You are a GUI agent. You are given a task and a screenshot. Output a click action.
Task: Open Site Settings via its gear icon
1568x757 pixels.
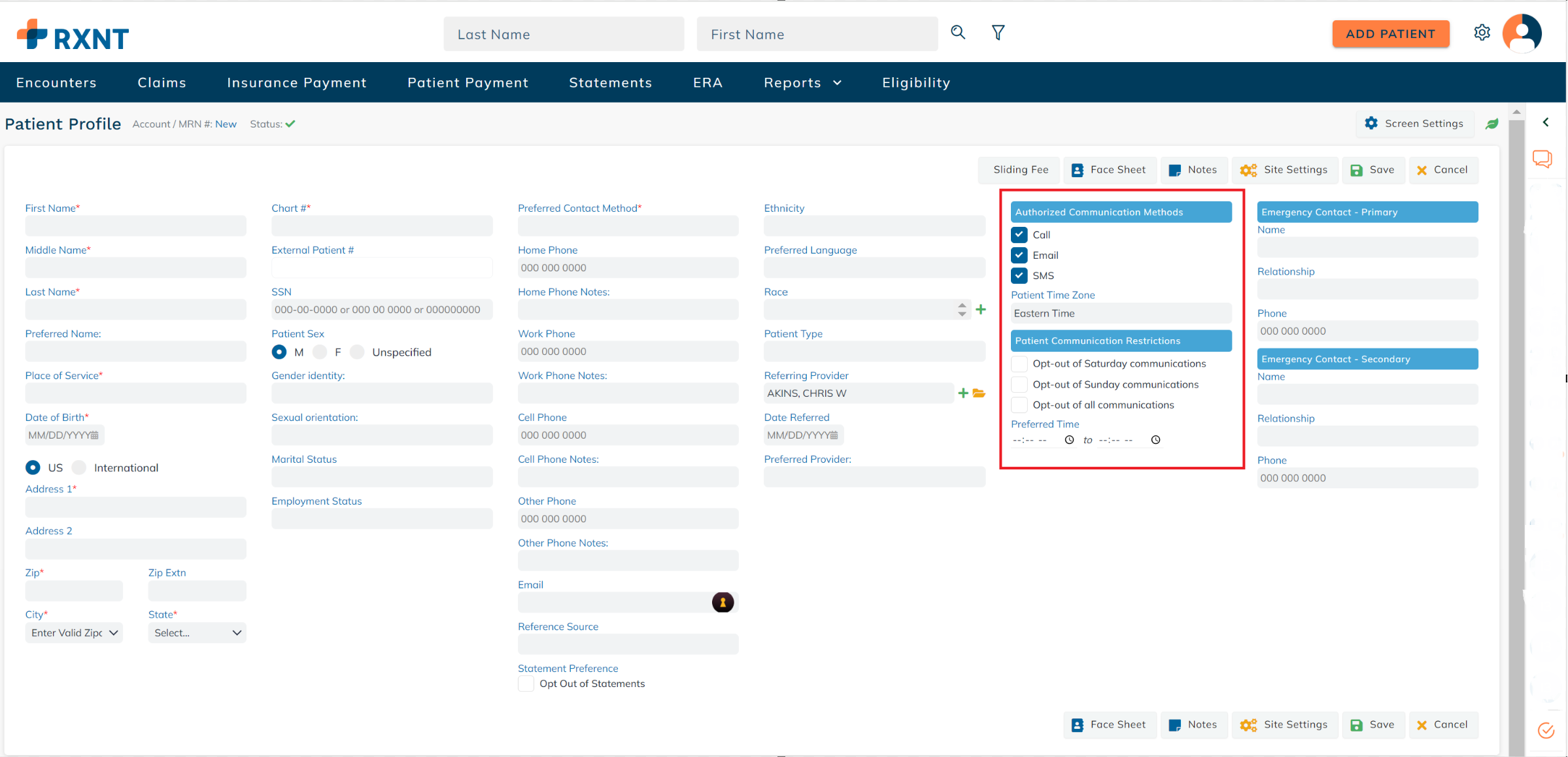[1248, 169]
